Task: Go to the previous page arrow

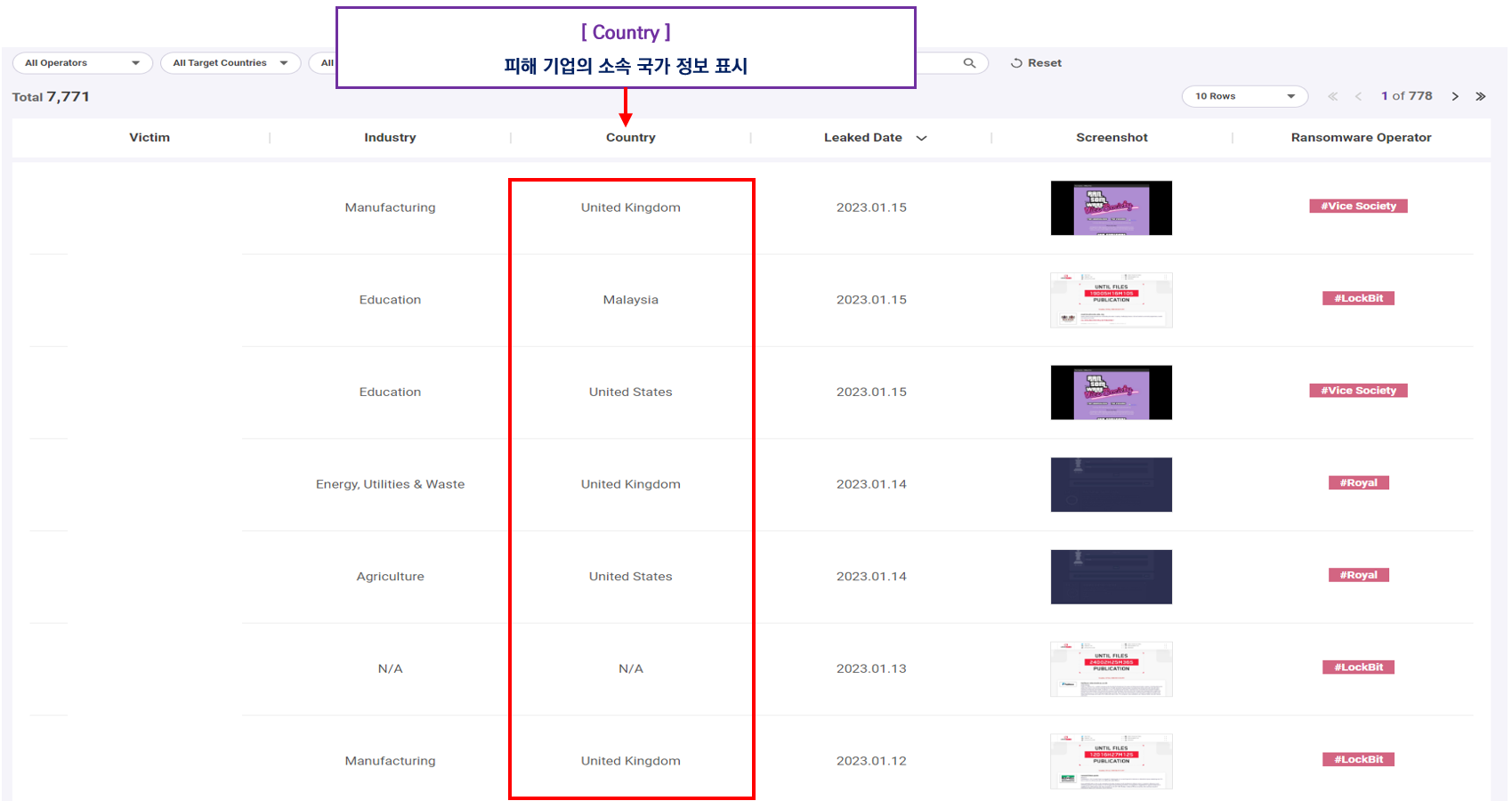Action: [x=1358, y=96]
